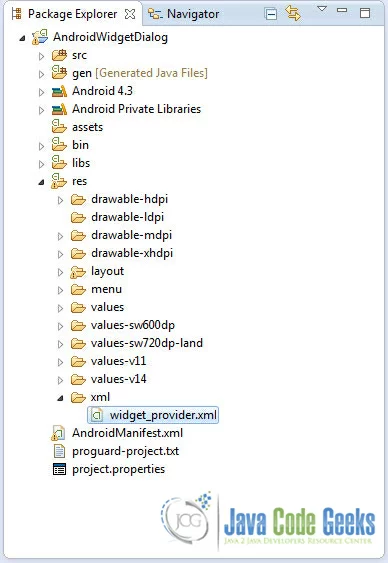Screen dimensions: 388x563
Task: Expand the libs folder
Action: 42,164
